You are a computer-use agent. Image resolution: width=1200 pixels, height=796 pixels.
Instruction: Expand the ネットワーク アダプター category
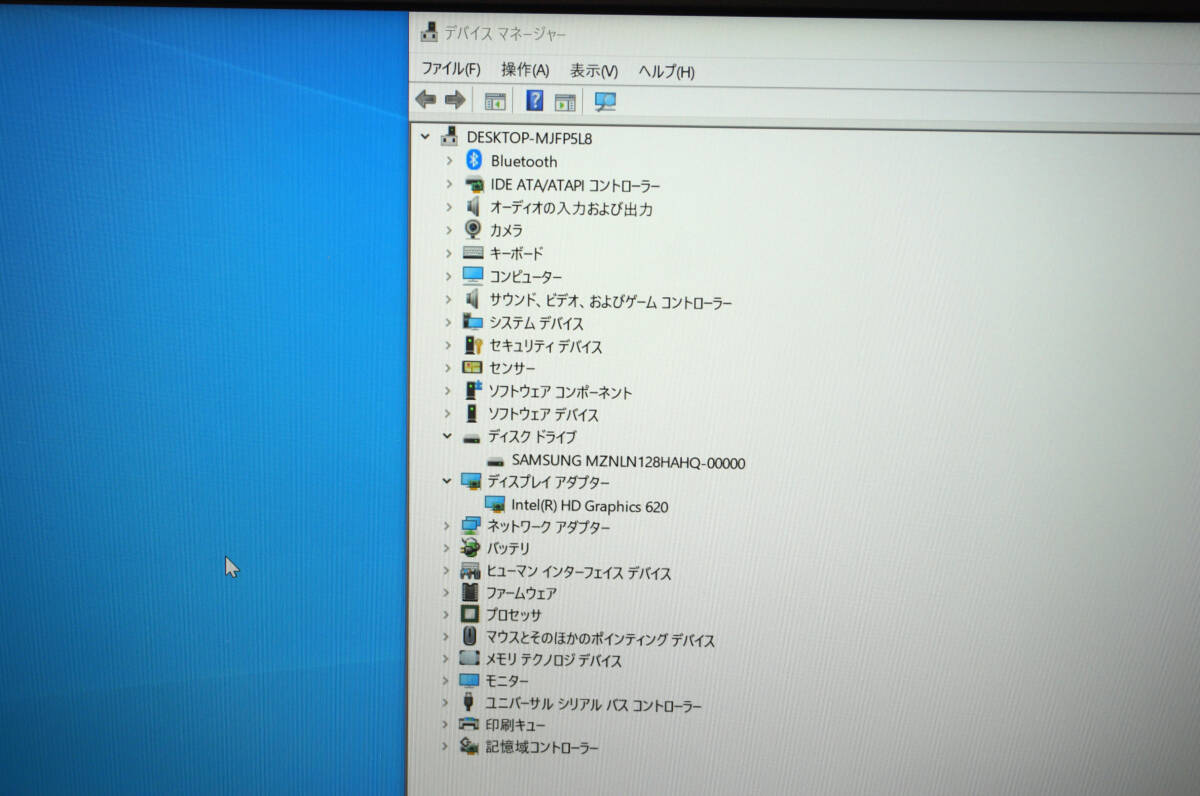coord(446,525)
